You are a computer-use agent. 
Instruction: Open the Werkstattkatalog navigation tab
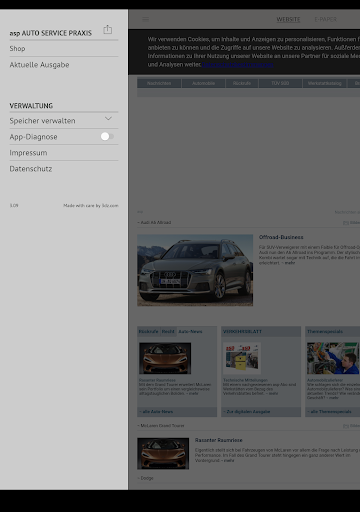point(324,83)
